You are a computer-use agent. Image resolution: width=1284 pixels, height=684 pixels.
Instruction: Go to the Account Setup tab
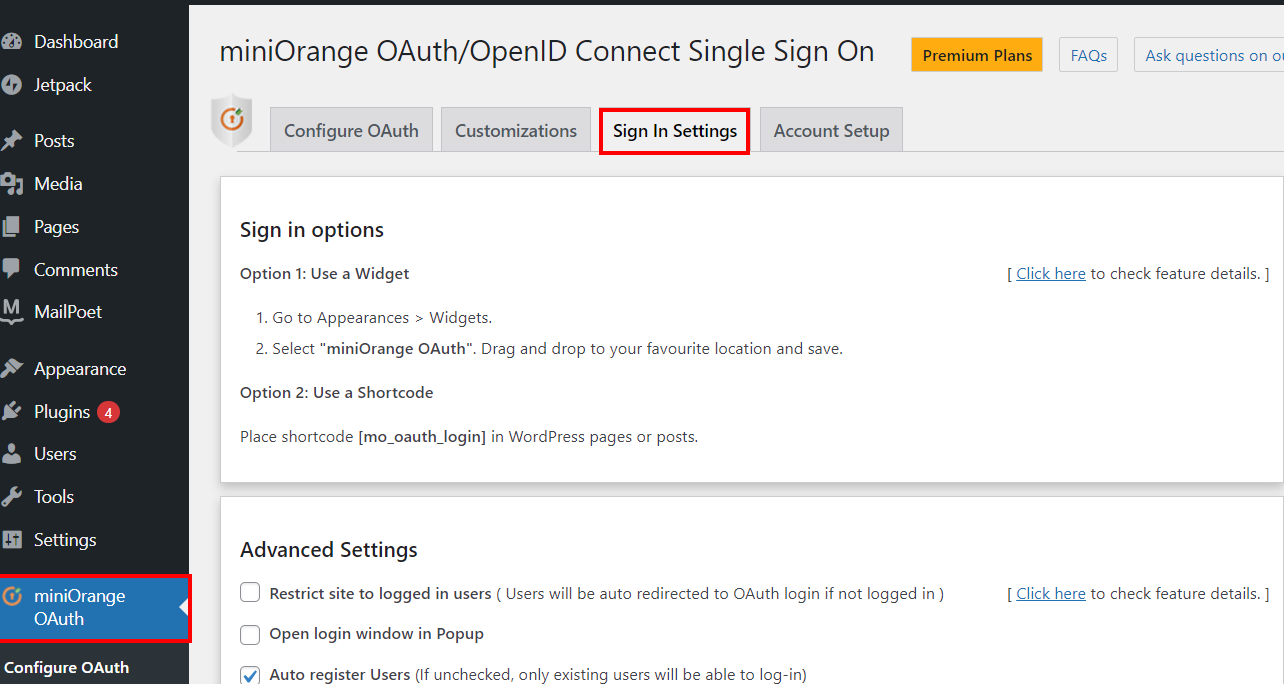pyautogui.click(x=831, y=130)
